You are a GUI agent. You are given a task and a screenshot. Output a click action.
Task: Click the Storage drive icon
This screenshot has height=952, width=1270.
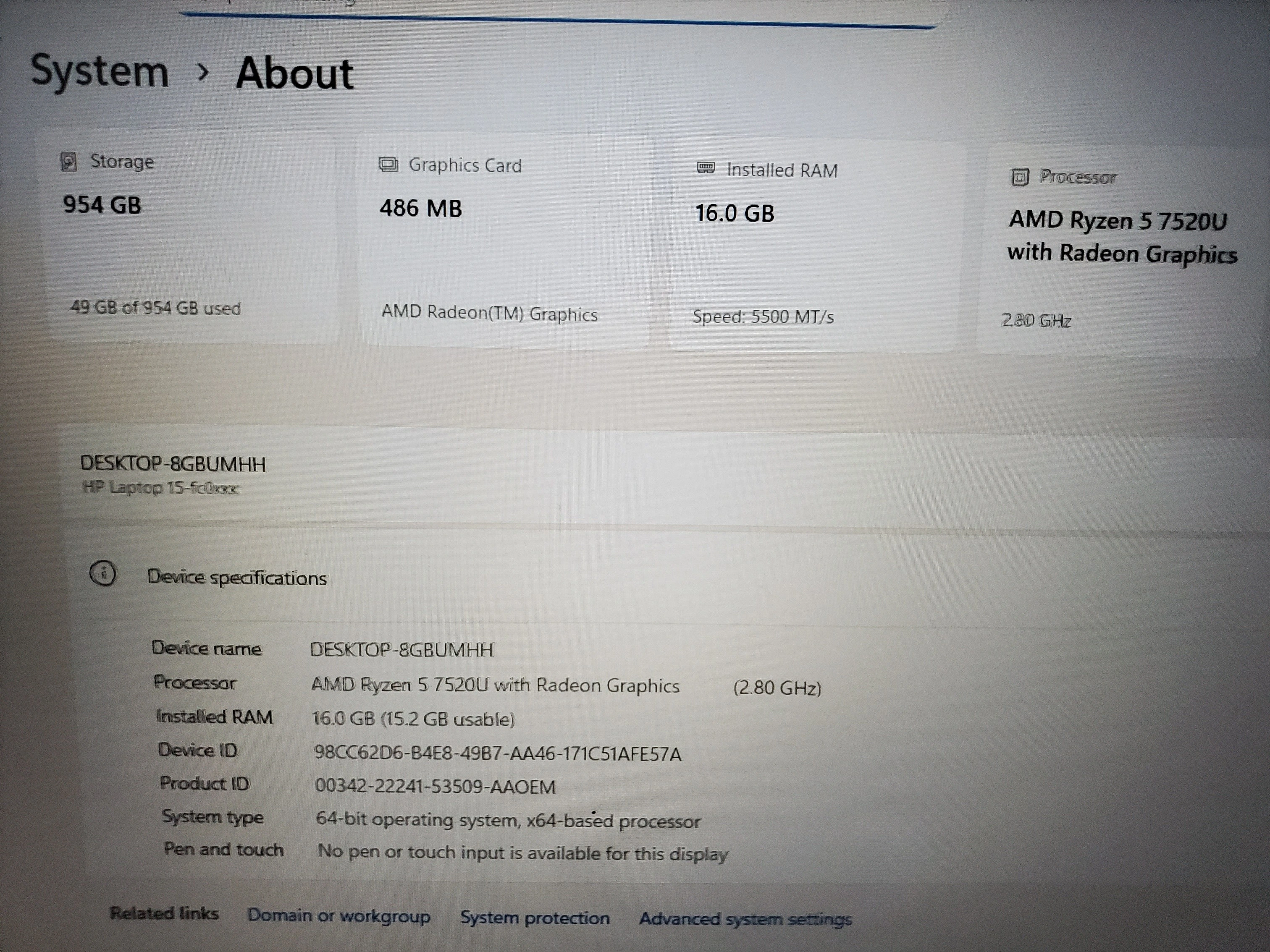click(x=68, y=162)
